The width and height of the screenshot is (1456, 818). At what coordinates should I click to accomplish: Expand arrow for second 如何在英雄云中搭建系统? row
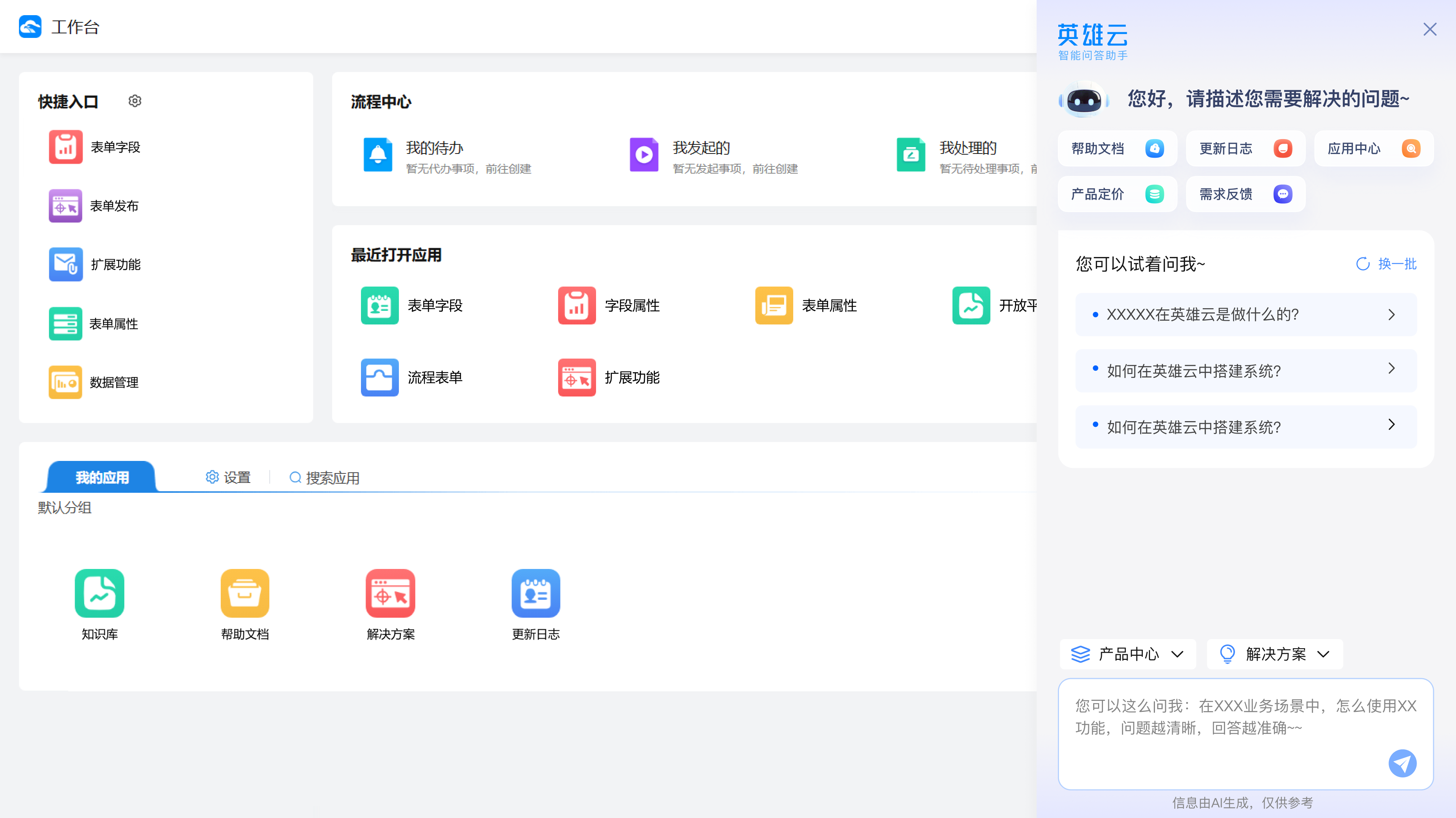[1392, 369]
